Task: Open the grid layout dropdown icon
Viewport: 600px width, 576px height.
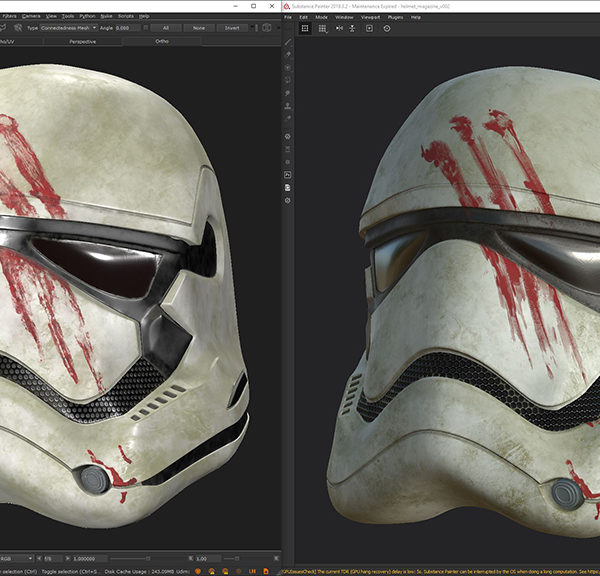Action: (x=323, y=29)
